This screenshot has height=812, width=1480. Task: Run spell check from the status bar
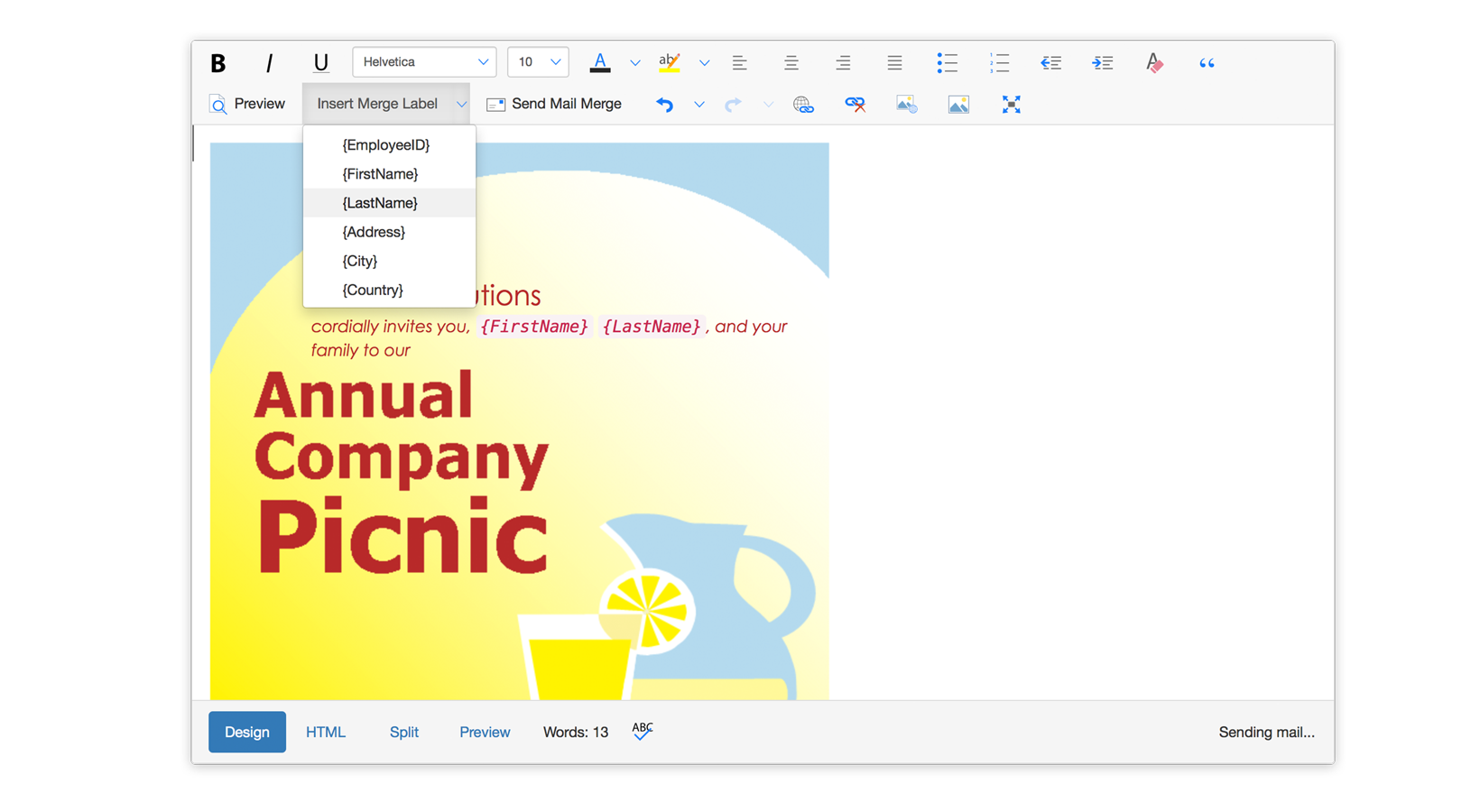[x=643, y=731]
